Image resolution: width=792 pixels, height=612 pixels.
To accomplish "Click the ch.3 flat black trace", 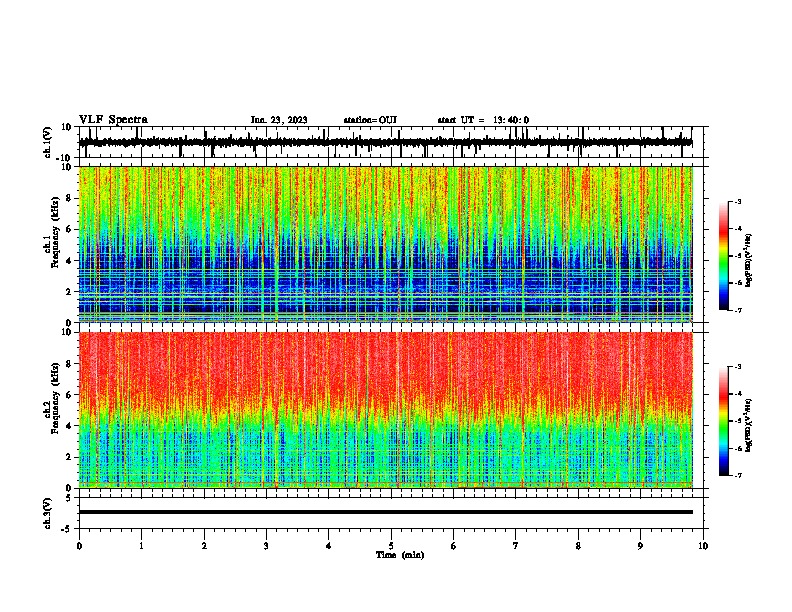I will pos(385,512).
